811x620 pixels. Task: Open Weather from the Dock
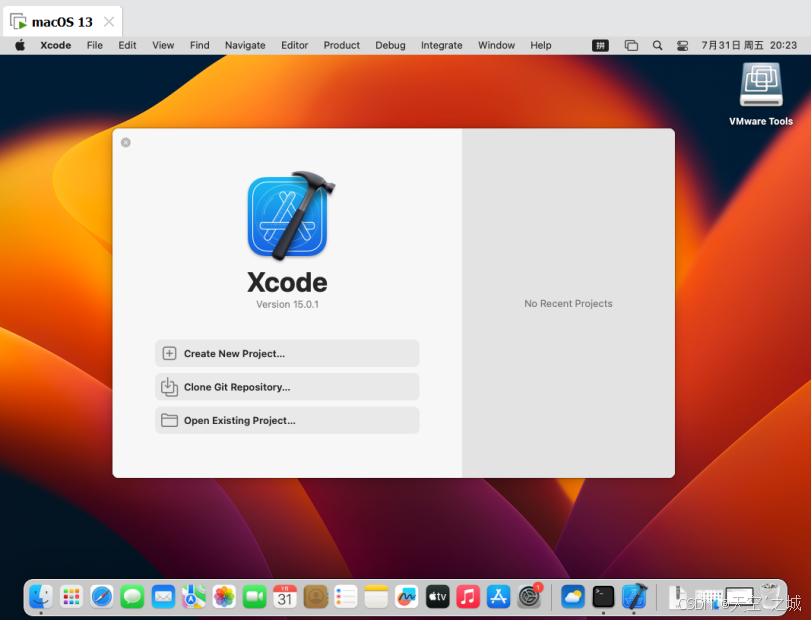(x=573, y=597)
